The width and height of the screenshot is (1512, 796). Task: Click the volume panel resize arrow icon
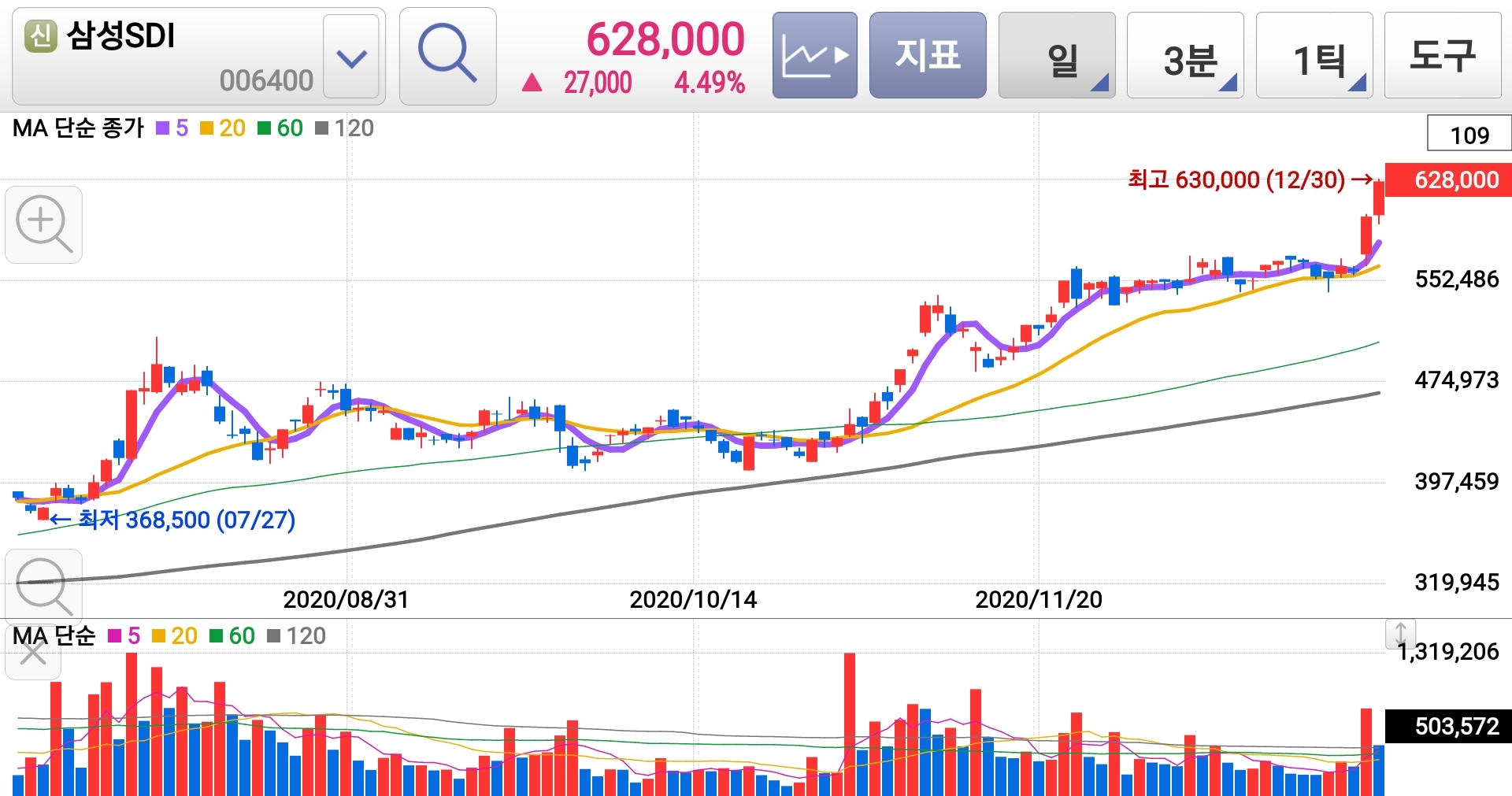1400,634
